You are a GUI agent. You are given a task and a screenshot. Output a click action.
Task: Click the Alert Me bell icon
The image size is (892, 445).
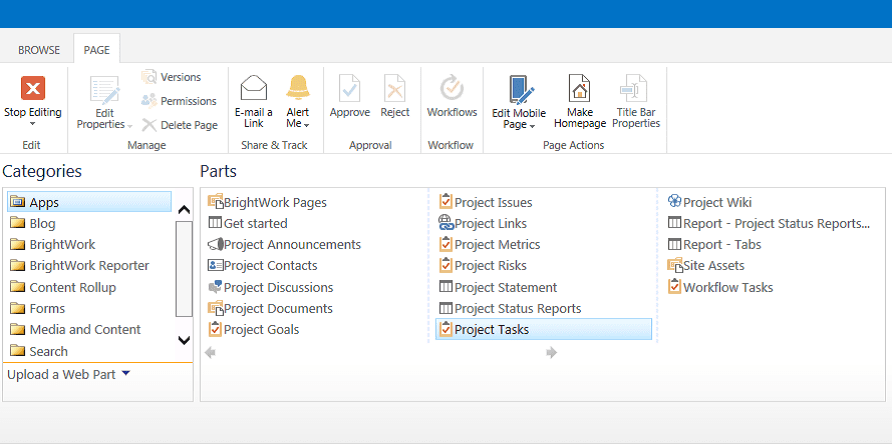pyautogui.click(x=298, y=88)
